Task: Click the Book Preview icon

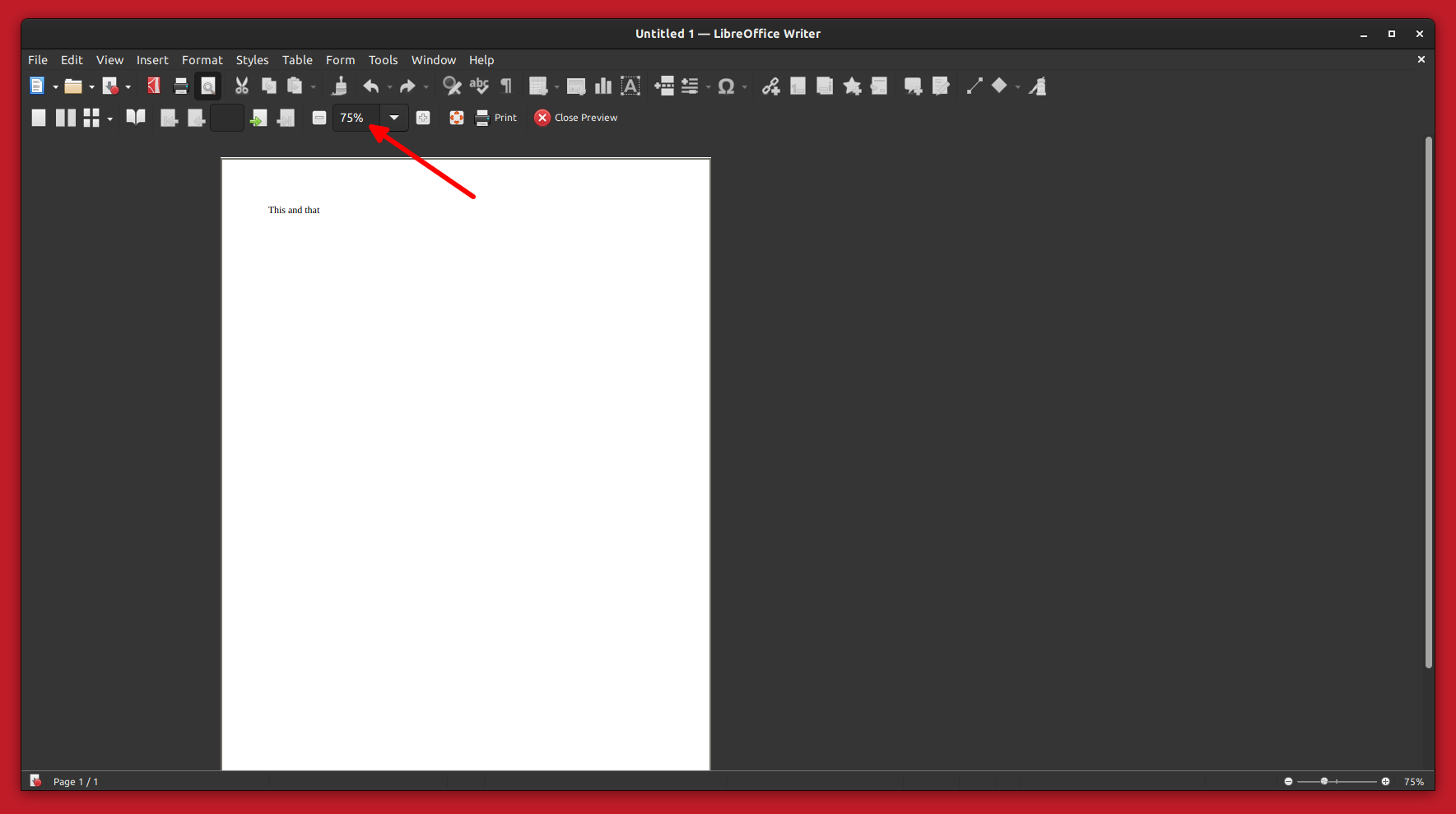Action: (x=136, y=118)
